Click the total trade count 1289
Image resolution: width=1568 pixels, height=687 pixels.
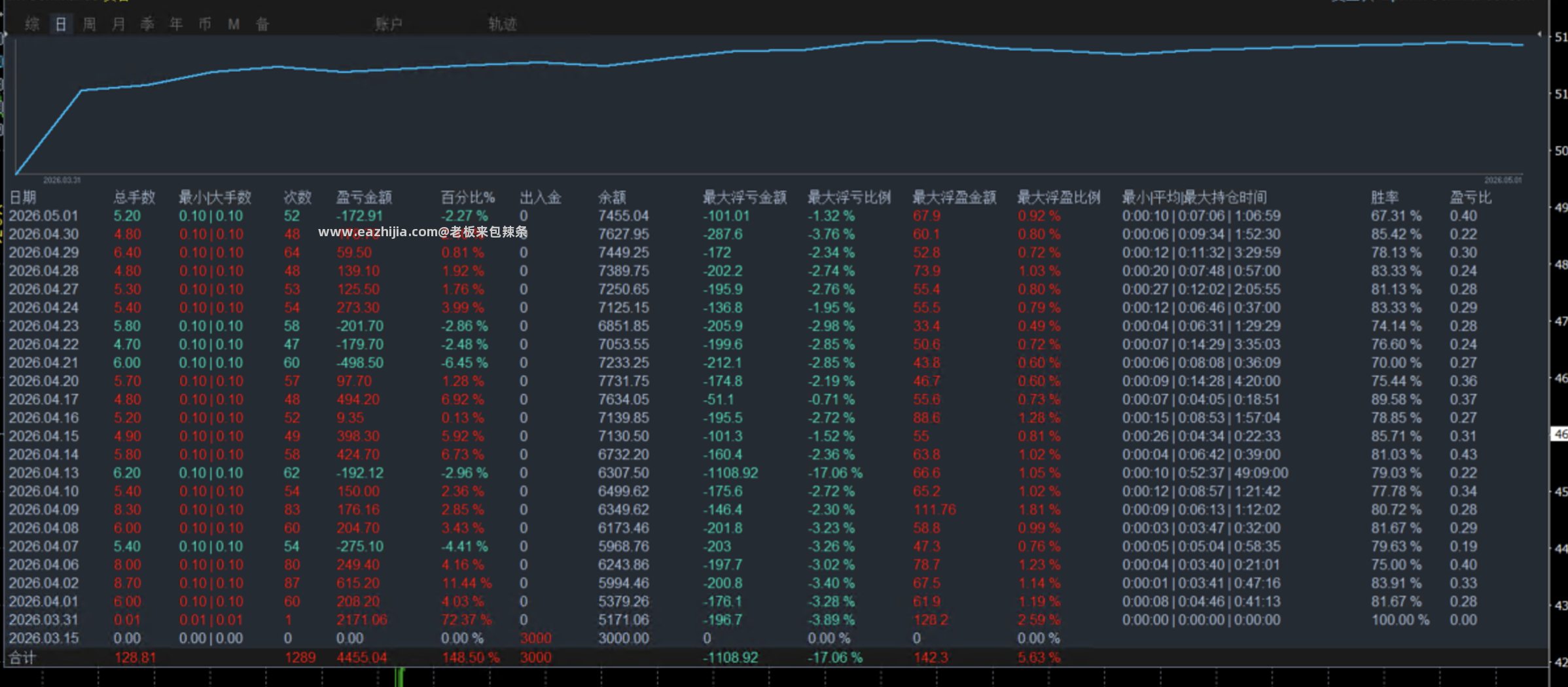pyautogui.click(x=300, y=658)
